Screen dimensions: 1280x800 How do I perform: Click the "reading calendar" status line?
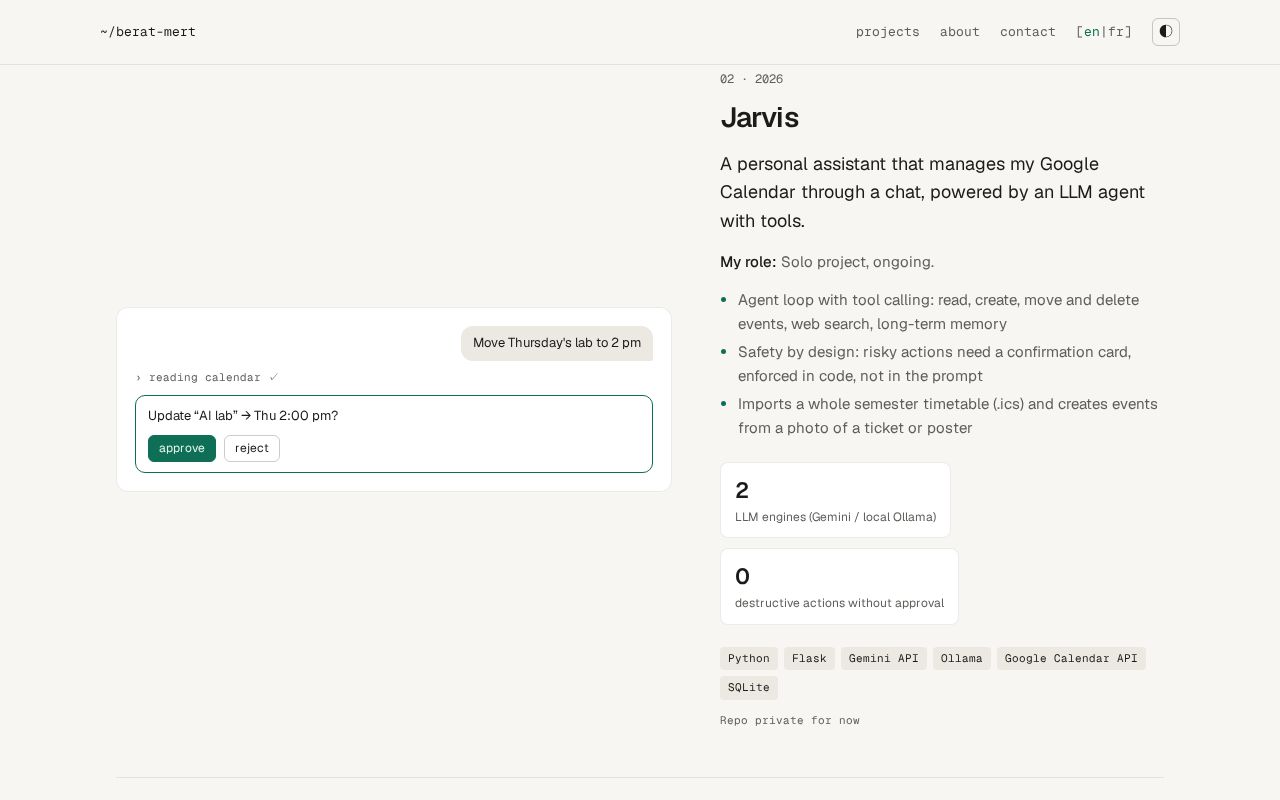pyautogui.click(x=207, y=378)
